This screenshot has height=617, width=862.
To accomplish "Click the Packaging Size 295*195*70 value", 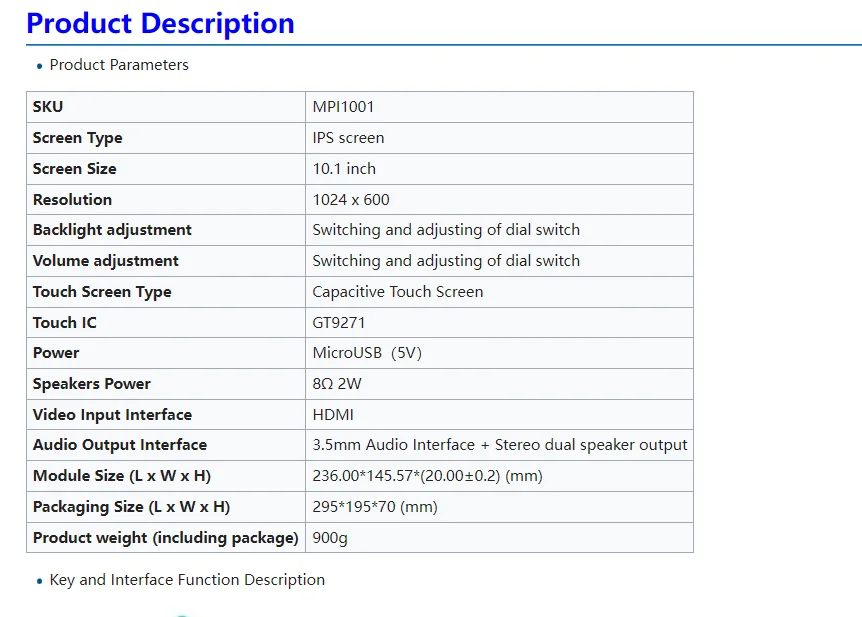I will click(375, 506).
